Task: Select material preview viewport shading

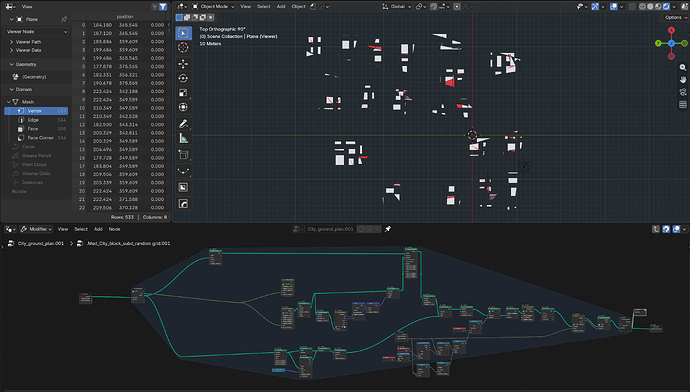Action: pos(658,7)
